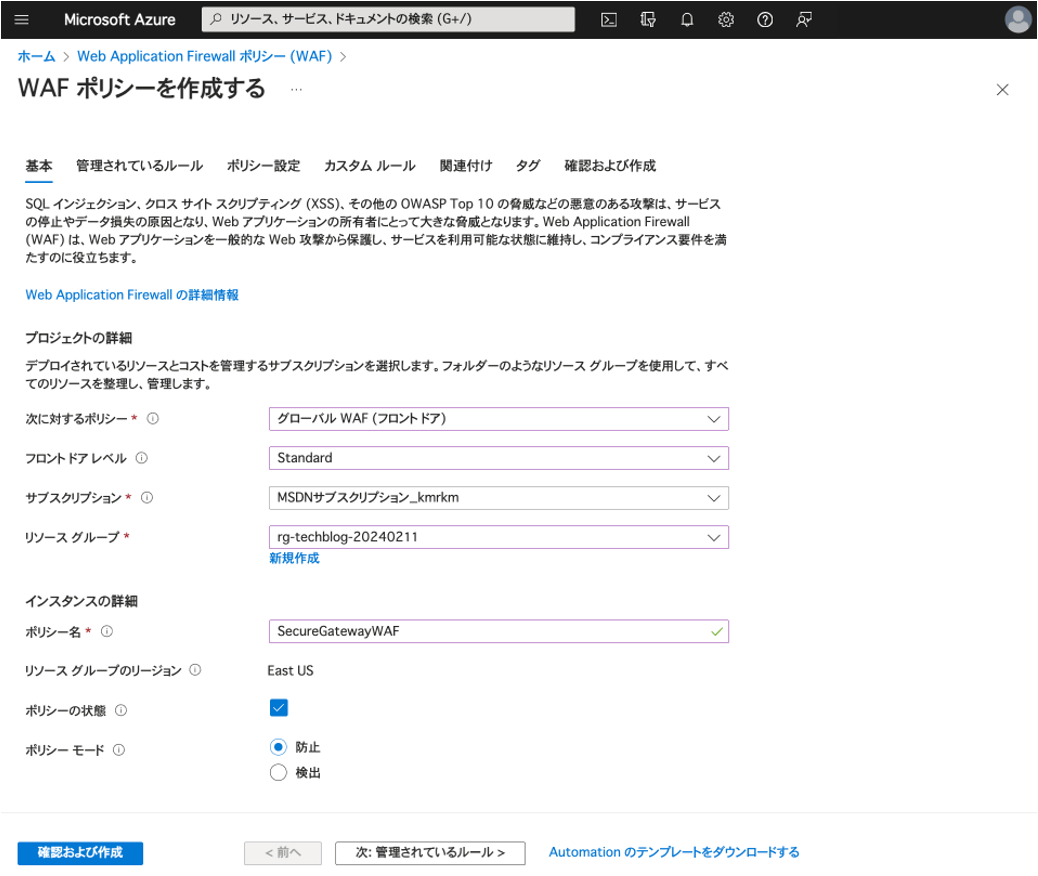Open user account avatar
Viewport: 1038px width, 876px height.
click(1017, 19)
